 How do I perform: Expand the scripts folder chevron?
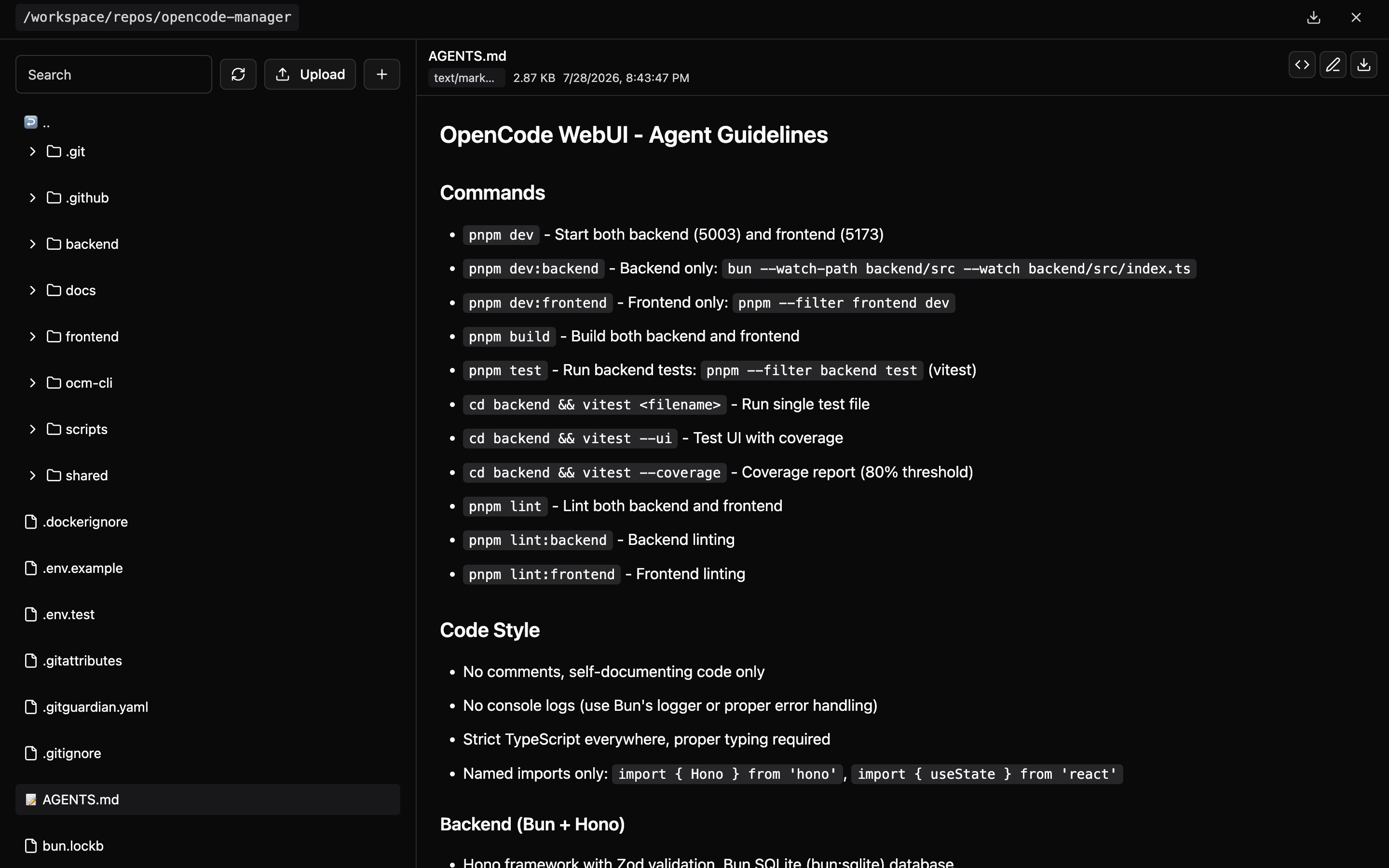point(33,429)
